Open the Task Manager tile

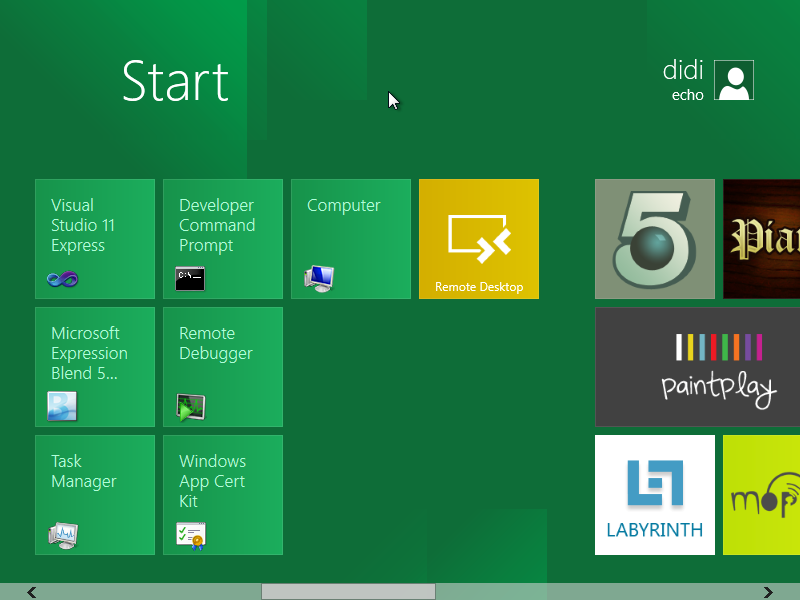[x=95, y=495]
